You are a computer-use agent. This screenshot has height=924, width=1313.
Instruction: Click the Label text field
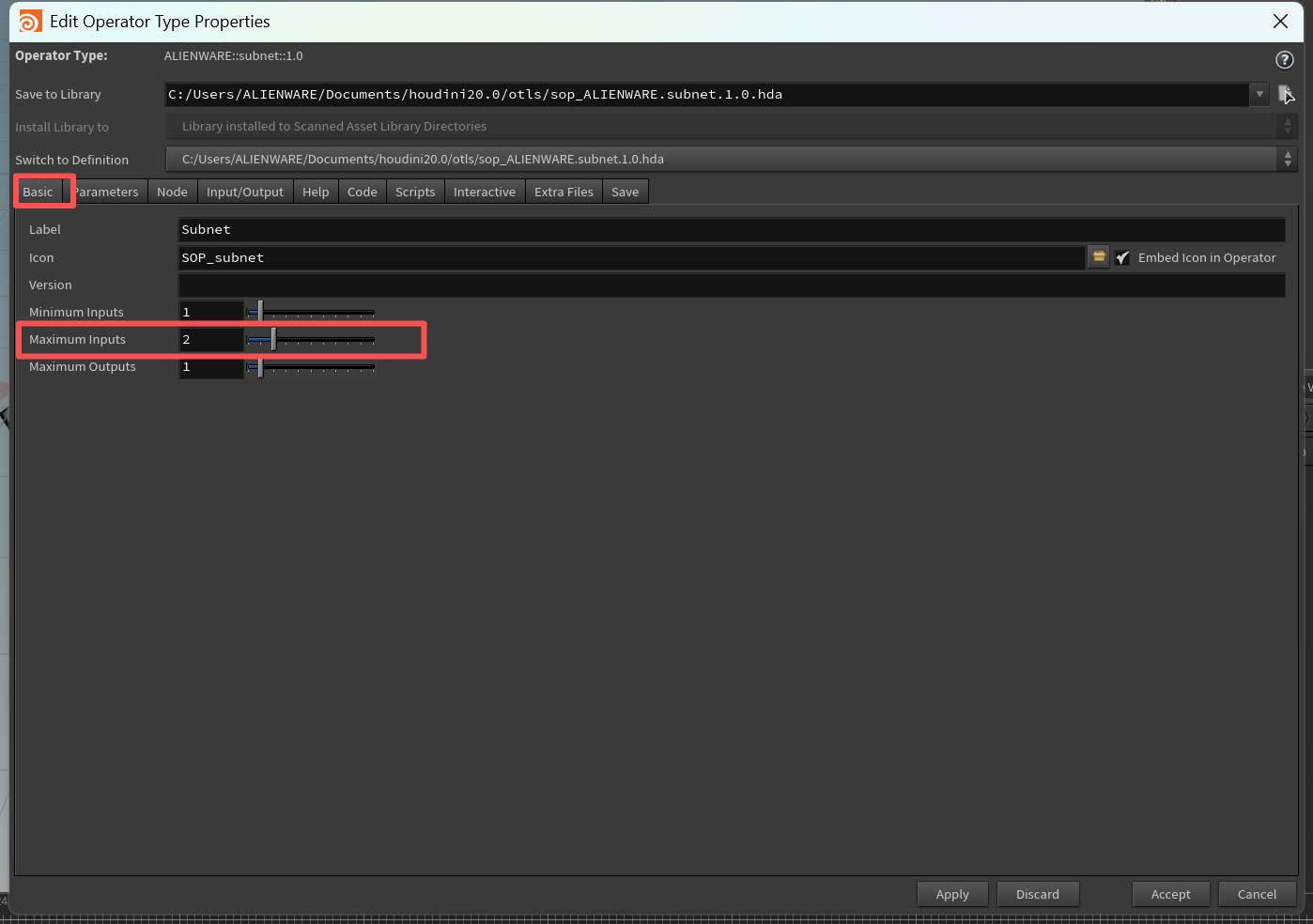[x=732, y=229]
